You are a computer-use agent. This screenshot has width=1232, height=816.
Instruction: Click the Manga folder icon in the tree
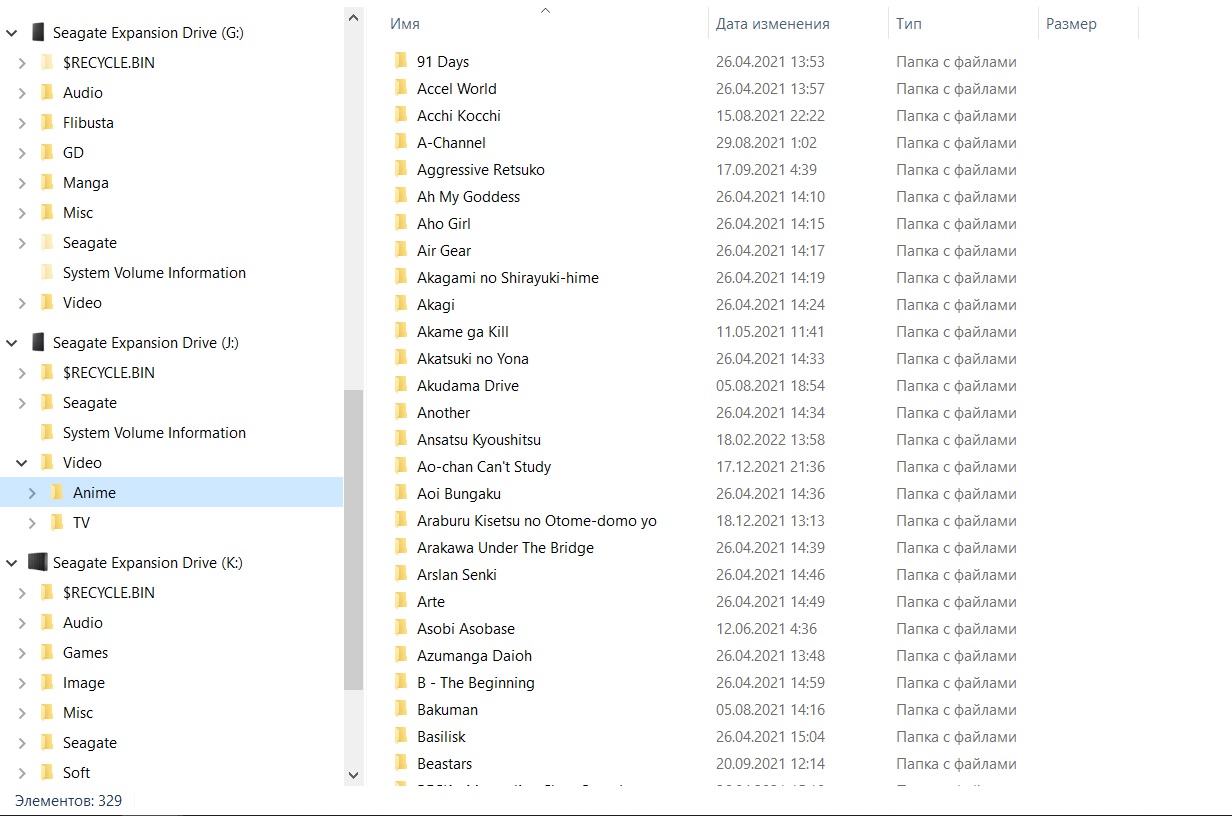tap(47, 183)
